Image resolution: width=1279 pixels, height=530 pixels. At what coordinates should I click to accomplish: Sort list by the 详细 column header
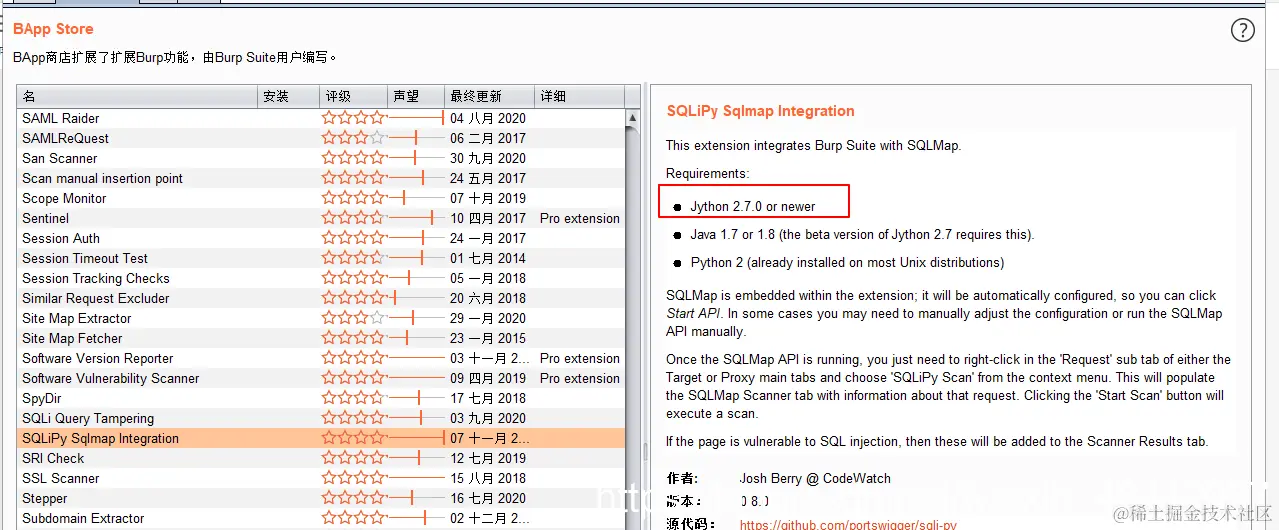(x=580, y=96)
